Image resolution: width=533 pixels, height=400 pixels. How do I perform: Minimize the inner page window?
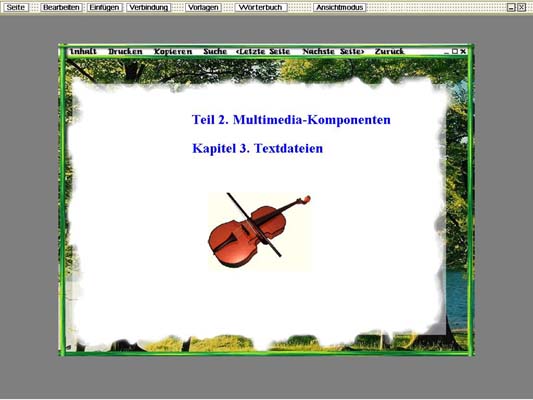[x=447, y=52]
